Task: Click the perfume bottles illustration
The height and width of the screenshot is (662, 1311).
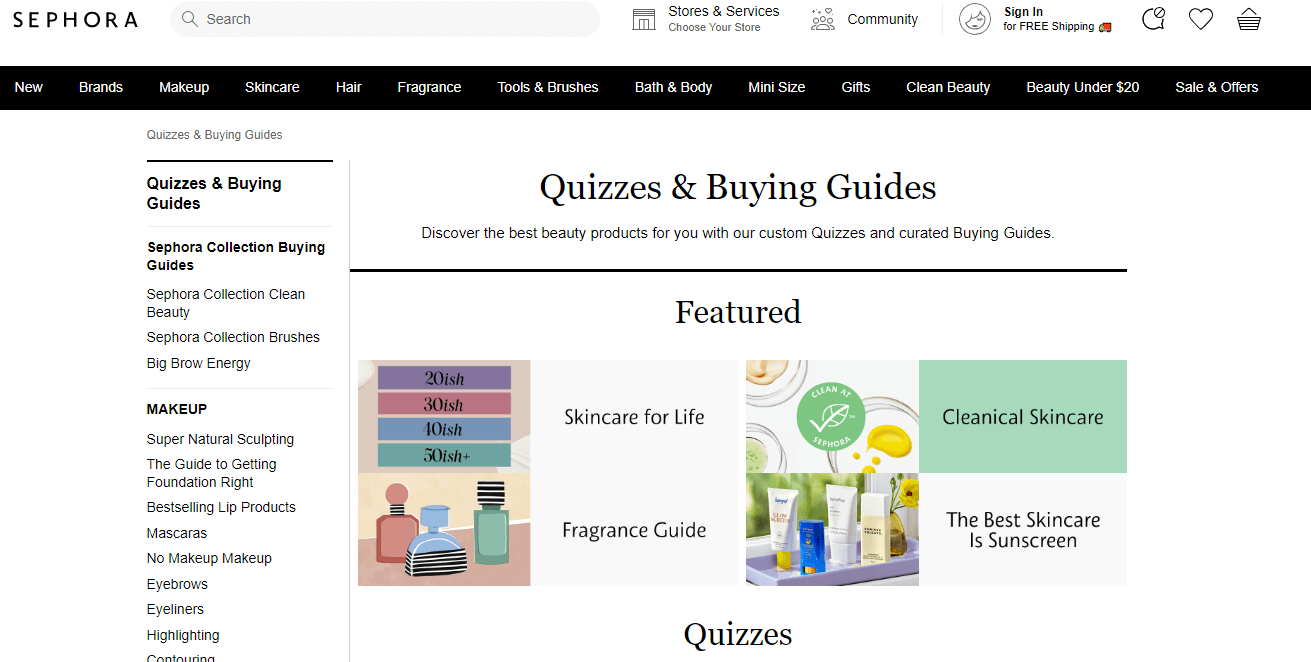Action: pyautogui.click(x=444, y=529)
